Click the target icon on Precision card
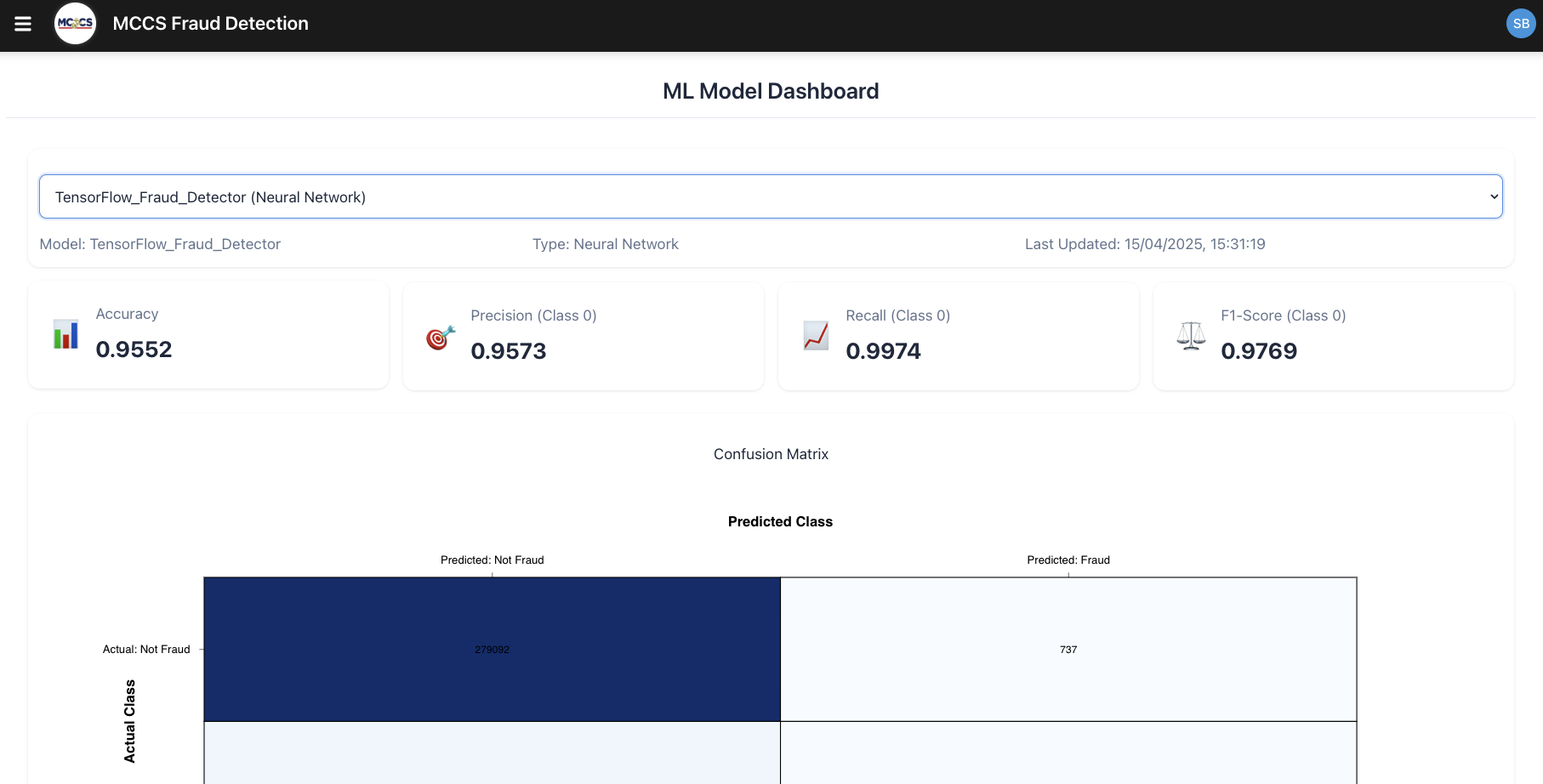Image resolution: width=1543 pixels, height=784 pixels. point(438,337)
